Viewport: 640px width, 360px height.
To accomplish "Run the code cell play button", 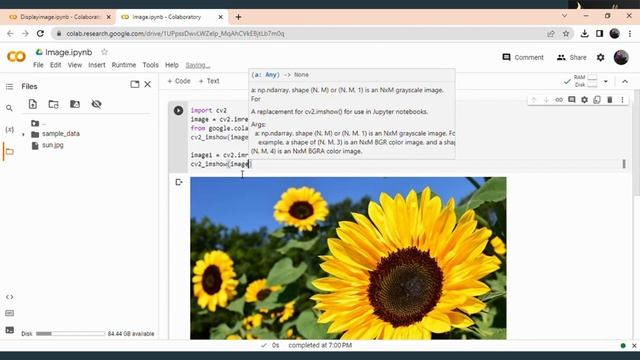I will [178, 110].
